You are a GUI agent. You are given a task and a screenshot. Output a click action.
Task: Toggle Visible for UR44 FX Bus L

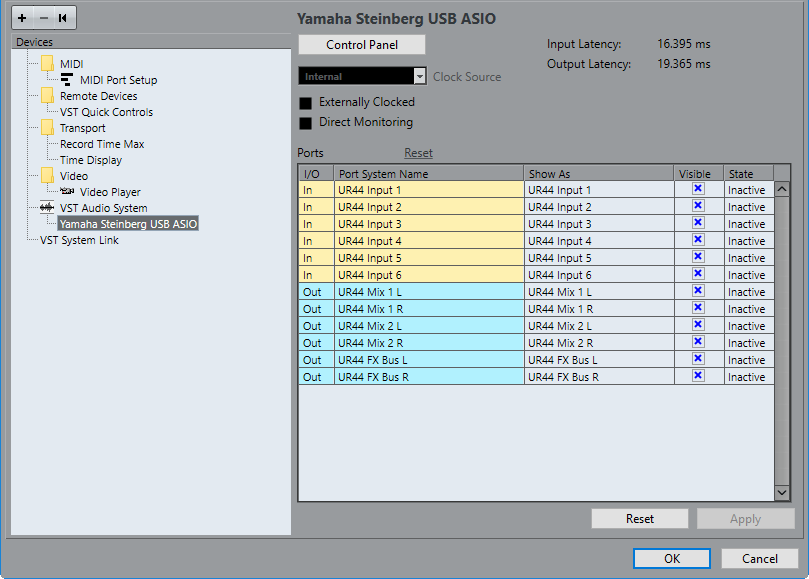point(698,359)
